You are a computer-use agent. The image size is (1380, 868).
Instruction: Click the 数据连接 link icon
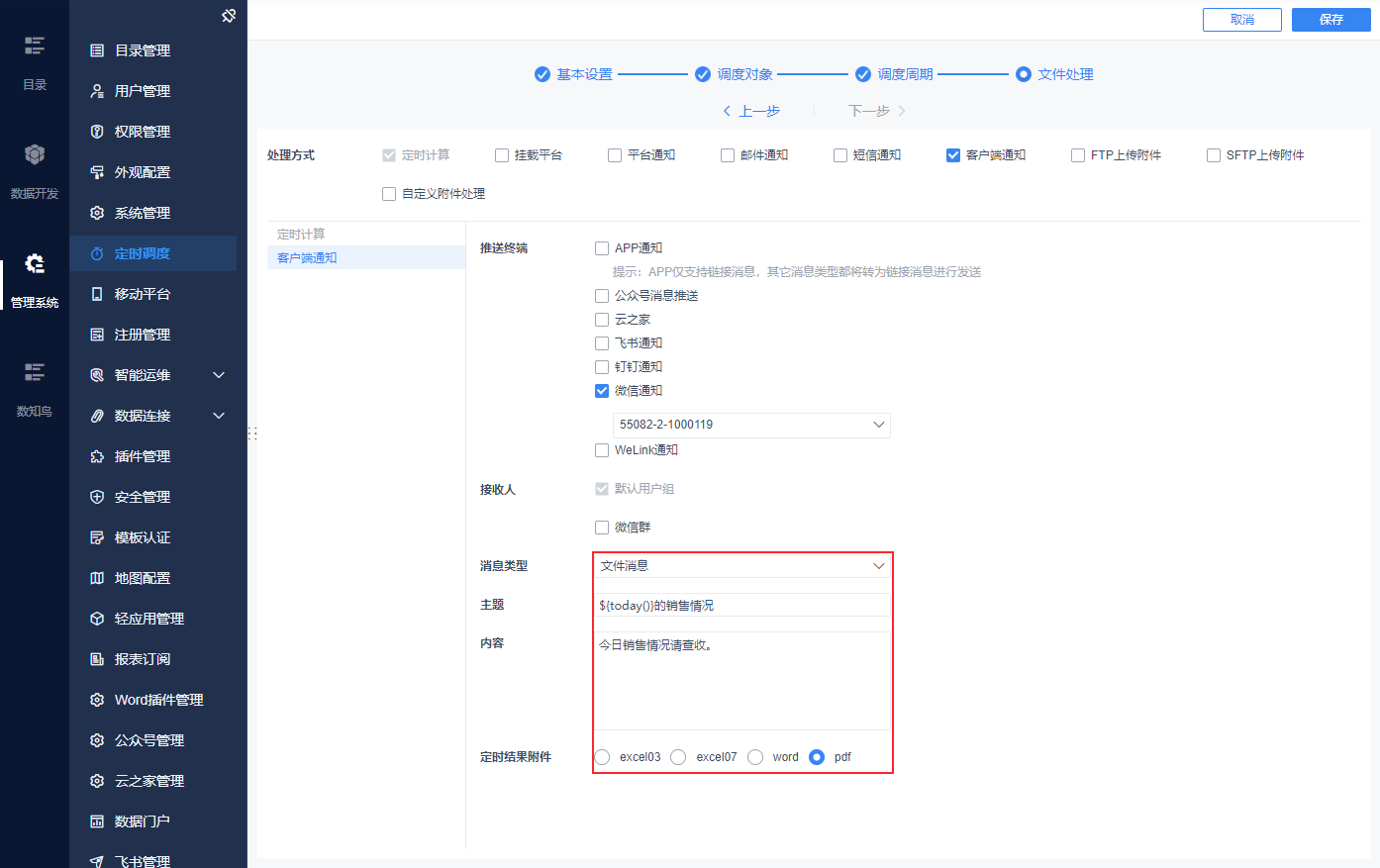[97, 416]
